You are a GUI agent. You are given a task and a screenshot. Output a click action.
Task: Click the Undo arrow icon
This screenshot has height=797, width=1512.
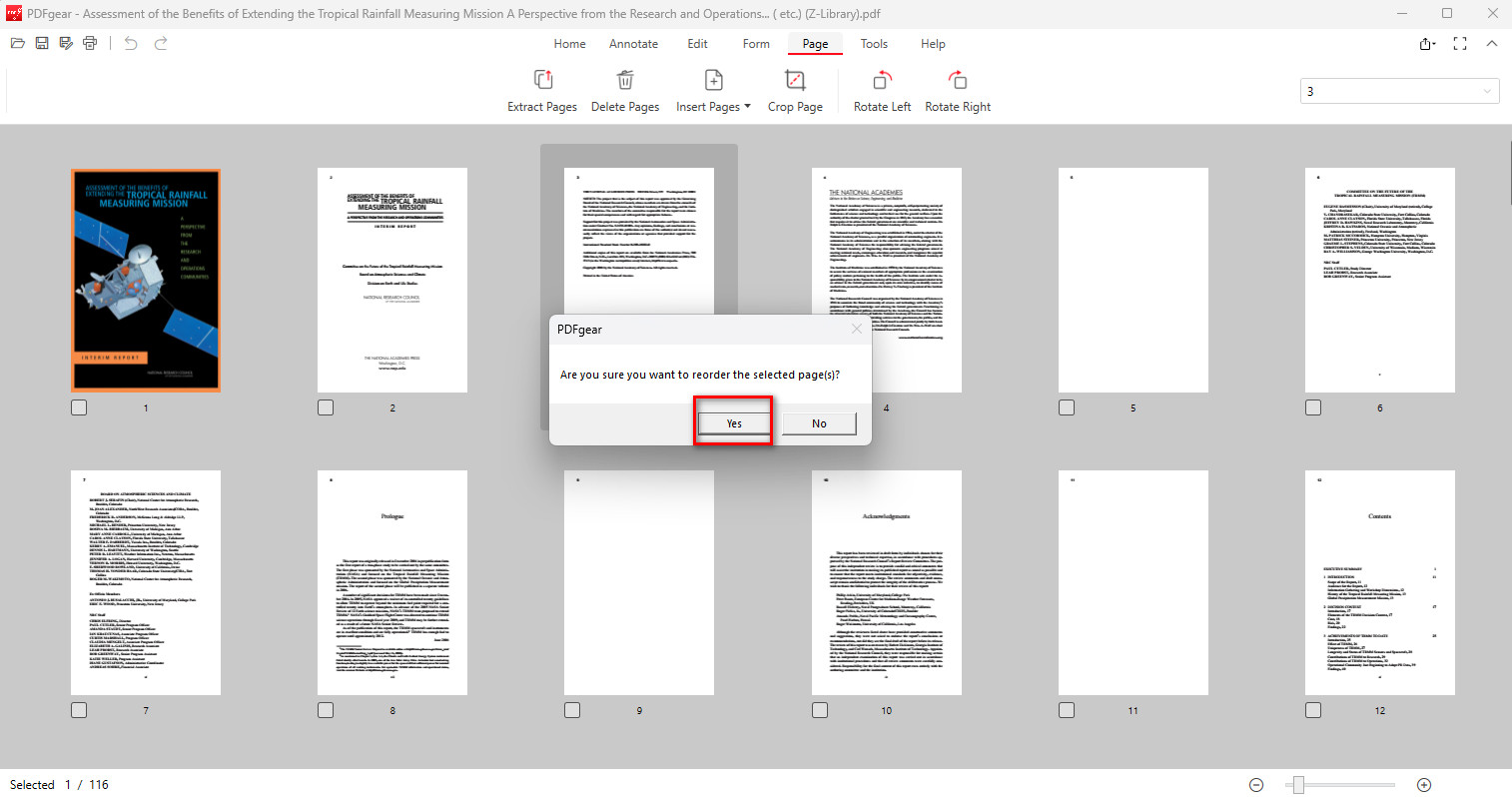point(130,43)
